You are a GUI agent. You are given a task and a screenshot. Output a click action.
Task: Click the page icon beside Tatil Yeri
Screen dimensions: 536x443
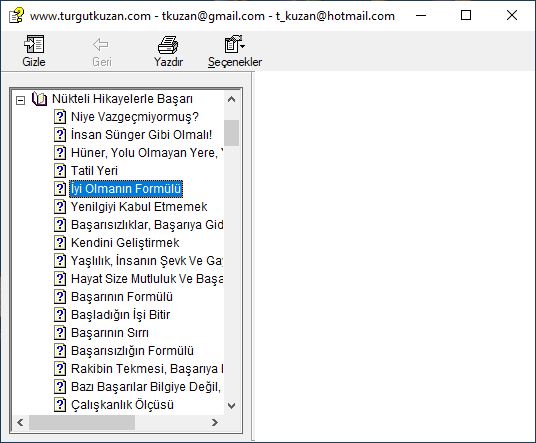click(x=60, y=171)
